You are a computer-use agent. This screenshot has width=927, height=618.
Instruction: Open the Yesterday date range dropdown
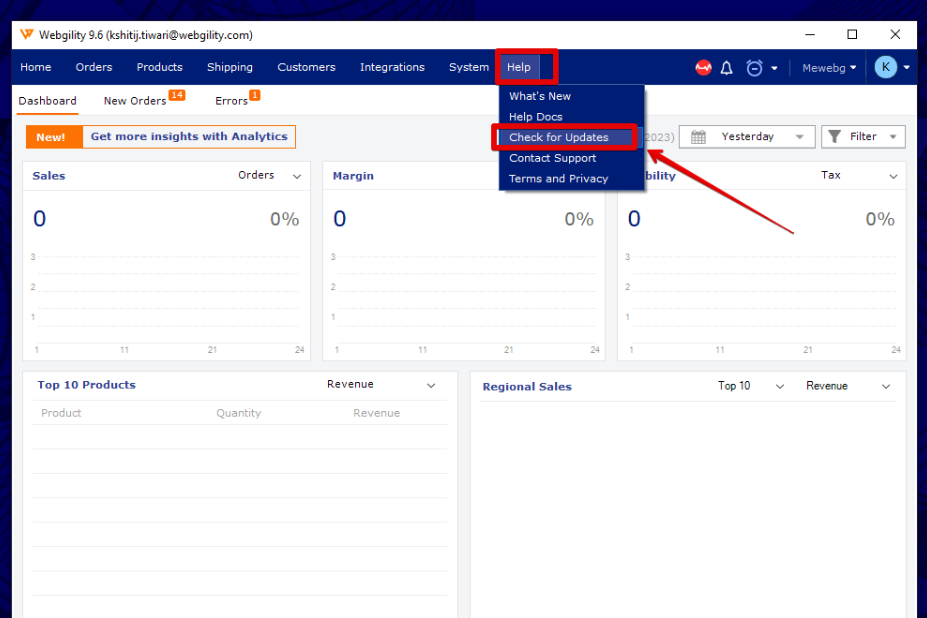(x=747, y=137)
